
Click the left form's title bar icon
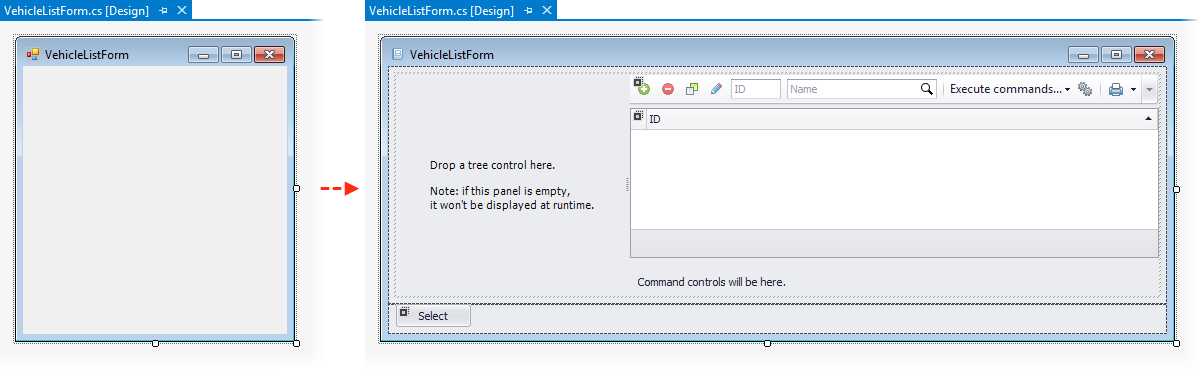(33, 55)
